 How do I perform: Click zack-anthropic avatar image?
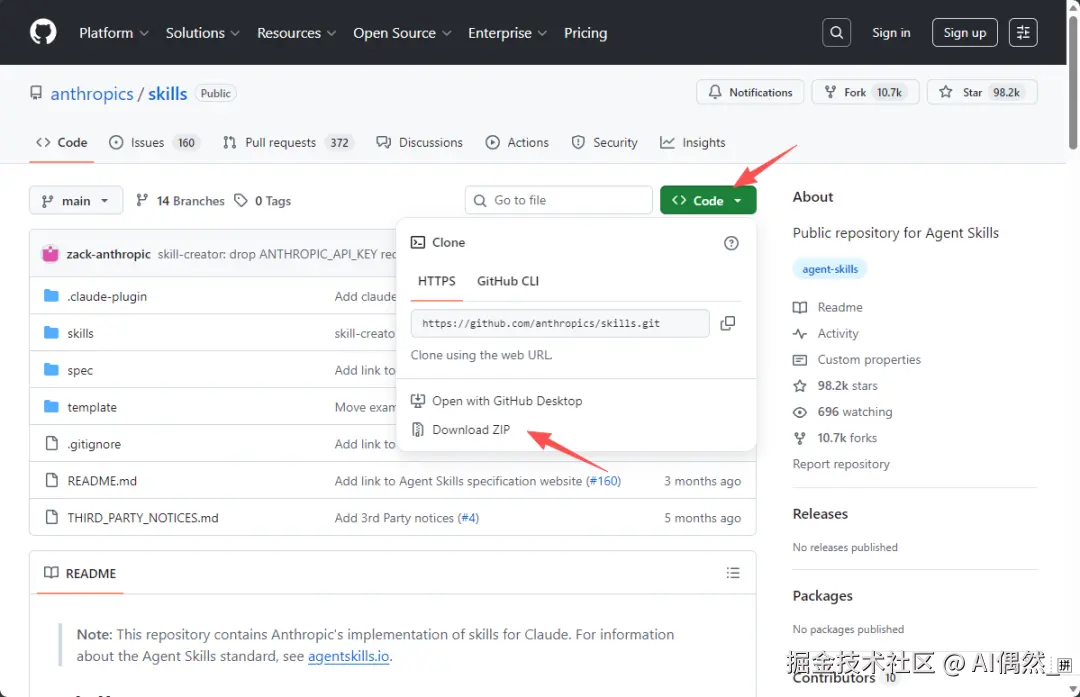click(50, 253)
